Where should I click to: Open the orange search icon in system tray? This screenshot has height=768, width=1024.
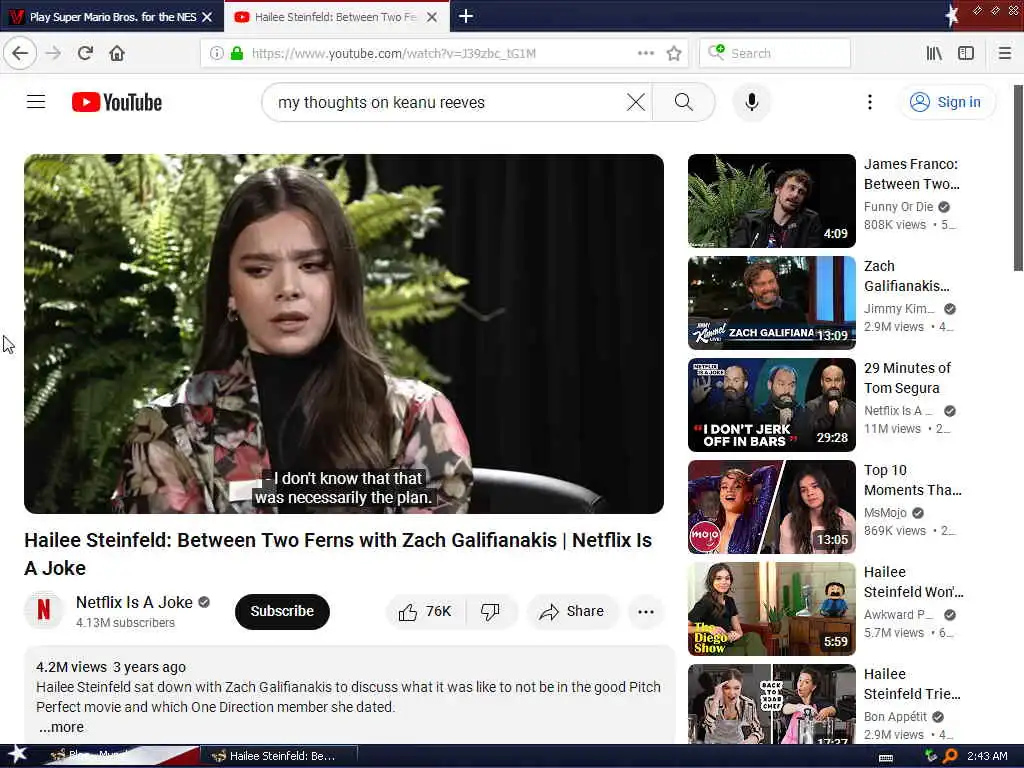(950, 756)
